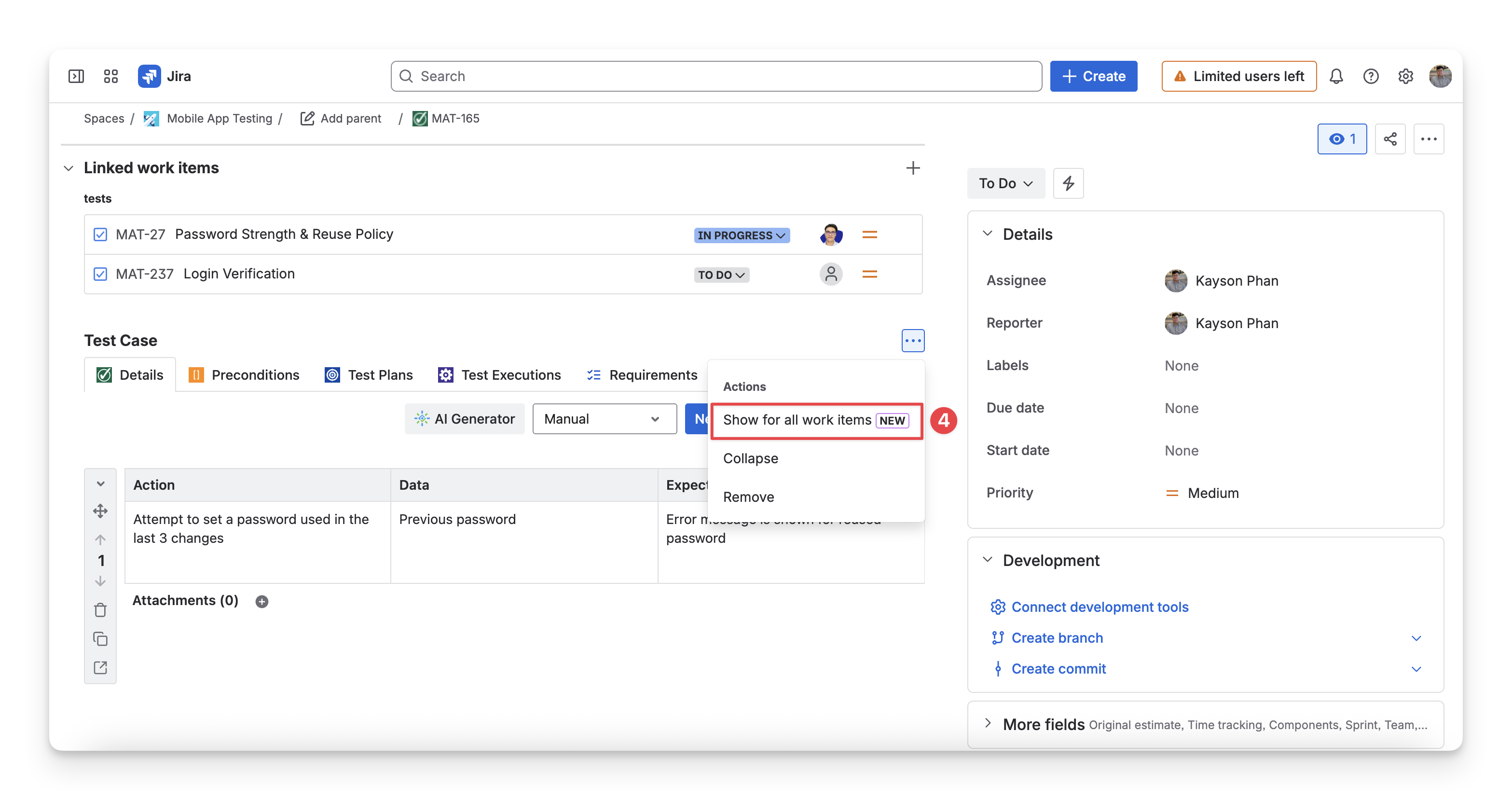The height and width of the screenshot is (800, 1512).
Task: Open the To Do status dropdown
Action: (1005, 183)
